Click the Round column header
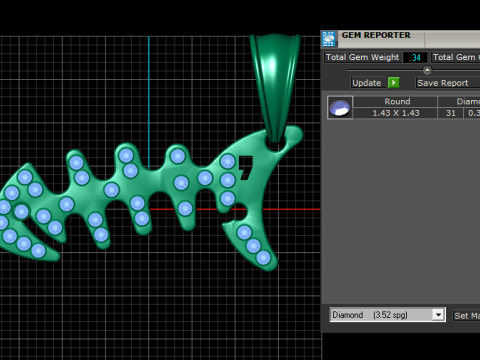480x360 pixels. 395,101
